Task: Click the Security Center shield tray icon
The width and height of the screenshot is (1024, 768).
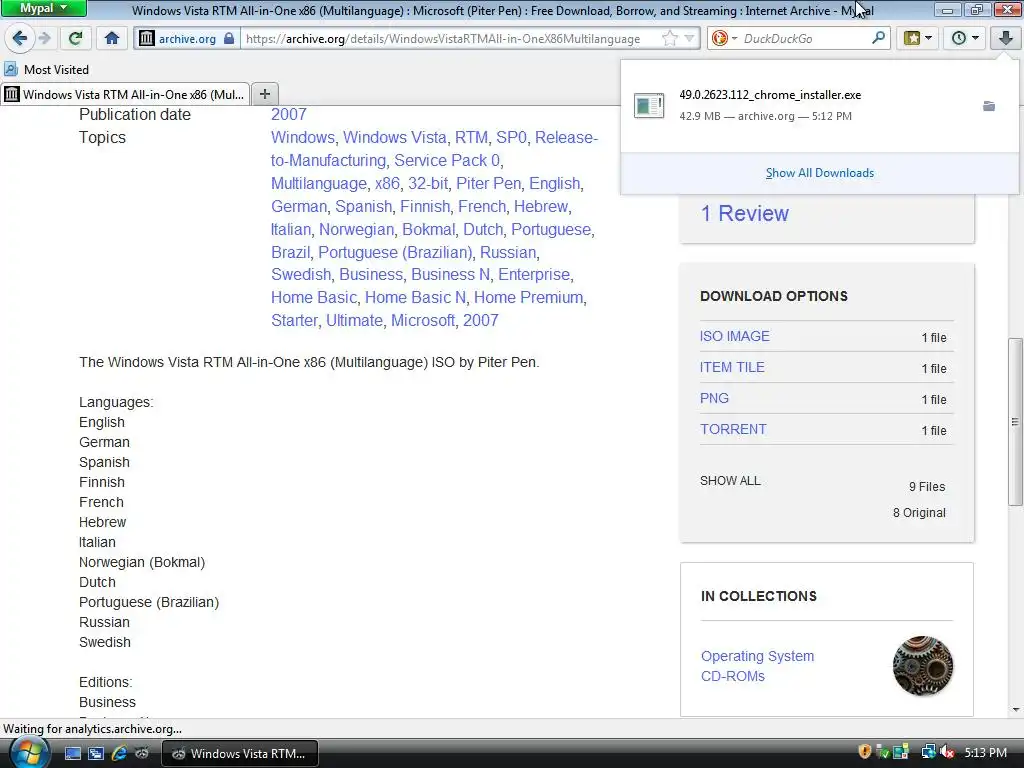Action: pos(865,752)
